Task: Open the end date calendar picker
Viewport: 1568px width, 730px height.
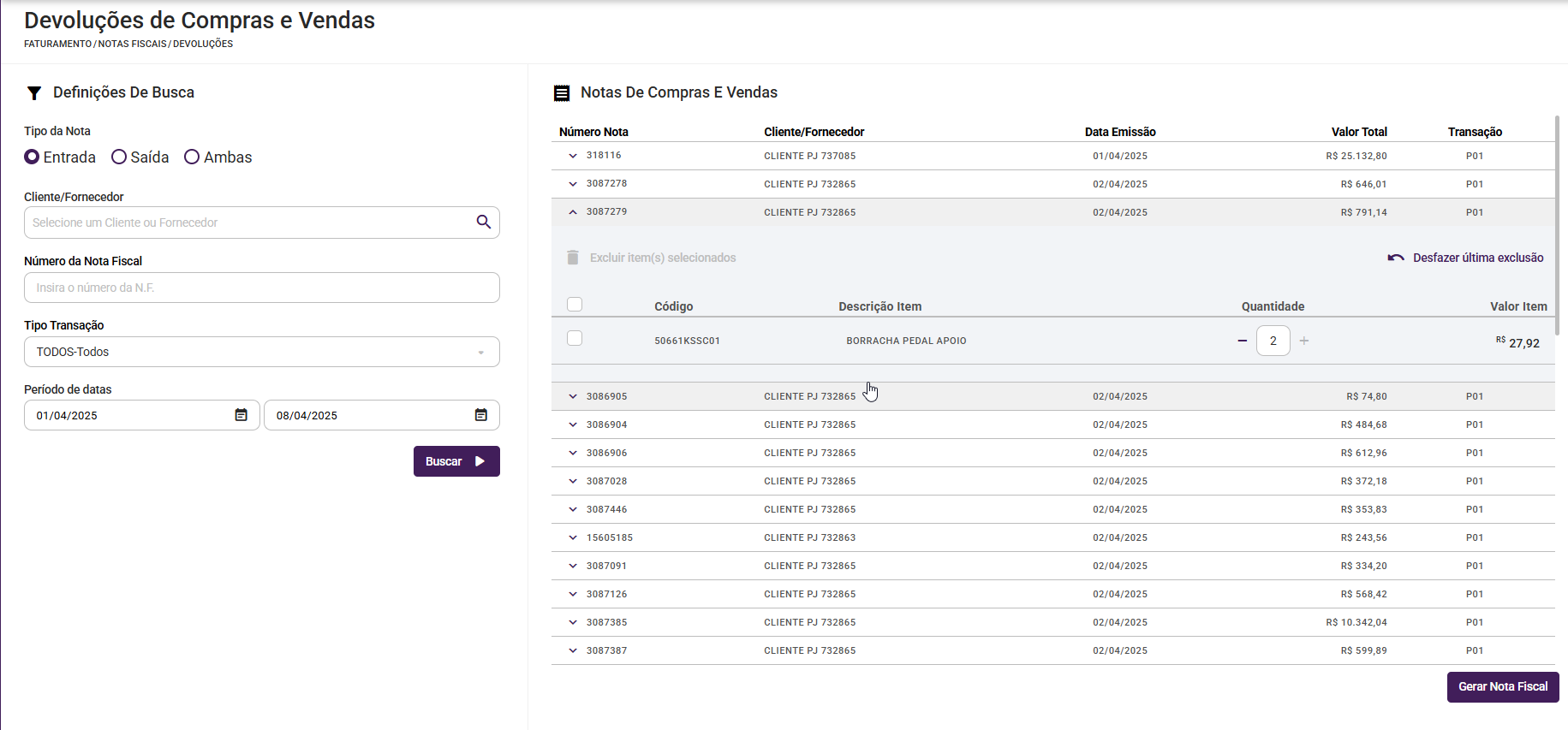Action: 481,415
